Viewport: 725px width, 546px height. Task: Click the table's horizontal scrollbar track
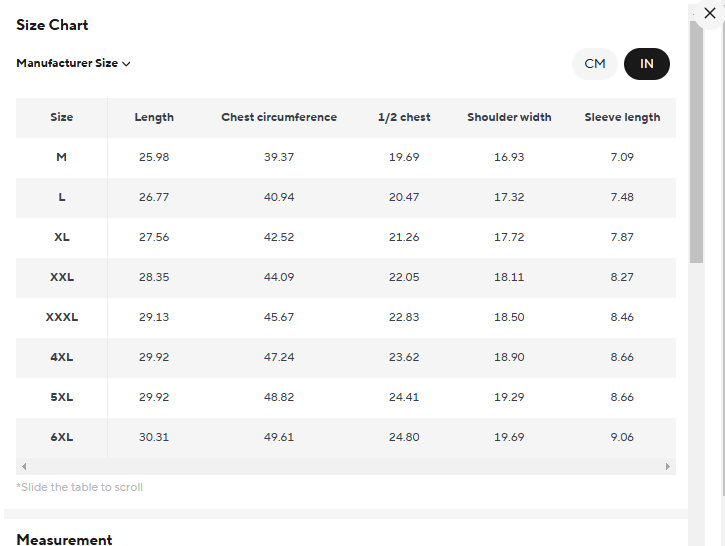click(x=345, y=467)
